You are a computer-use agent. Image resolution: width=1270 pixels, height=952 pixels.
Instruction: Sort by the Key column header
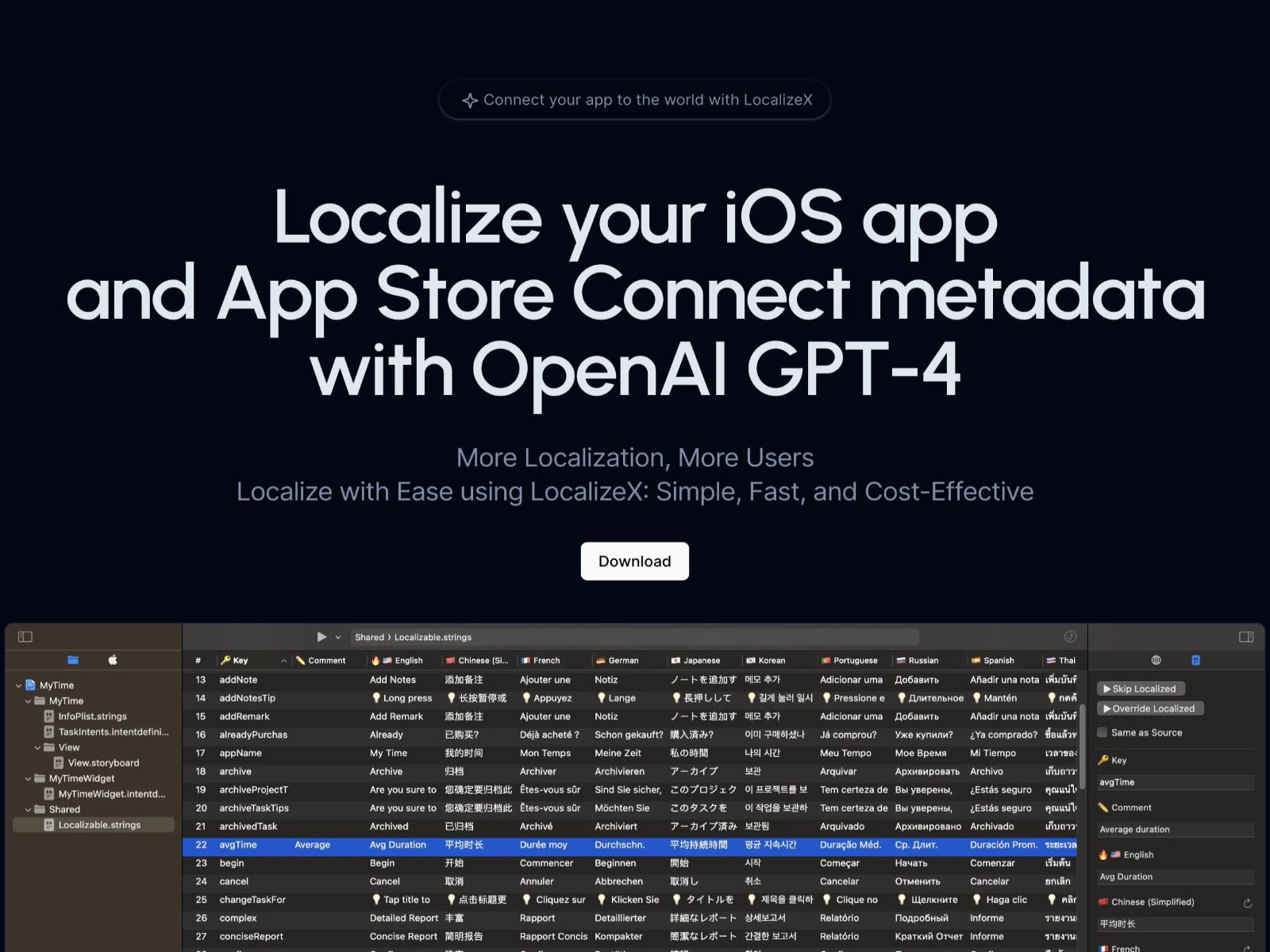241,660
